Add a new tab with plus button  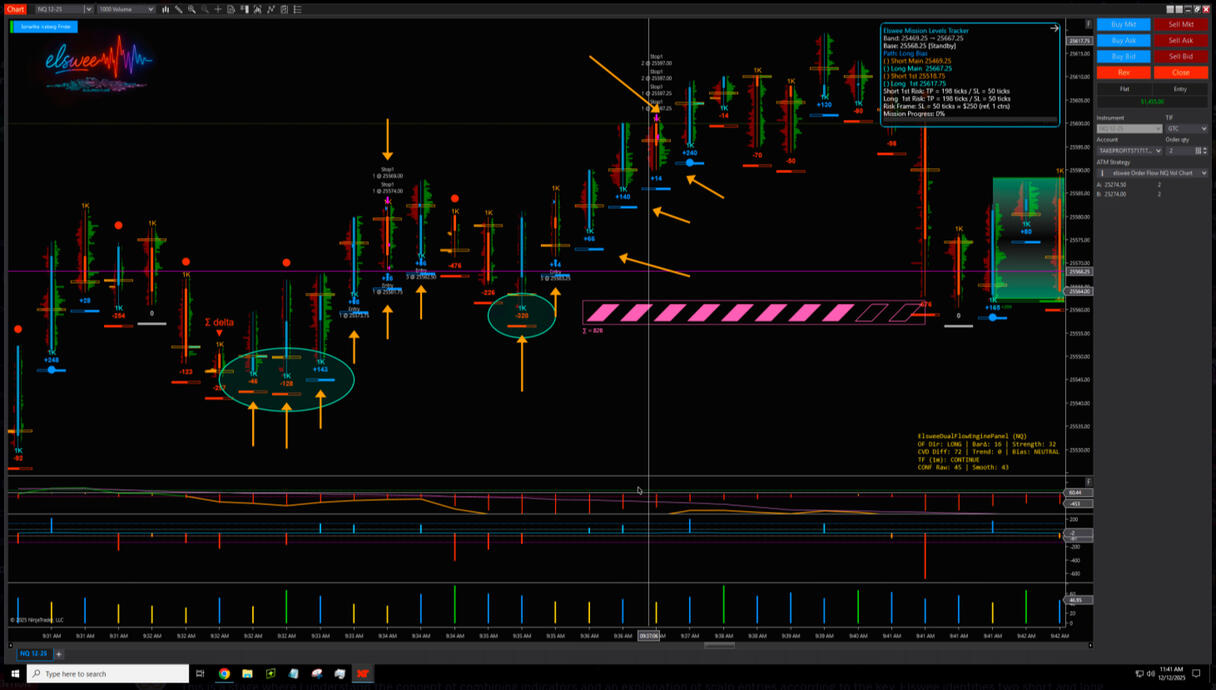[59, 654]
